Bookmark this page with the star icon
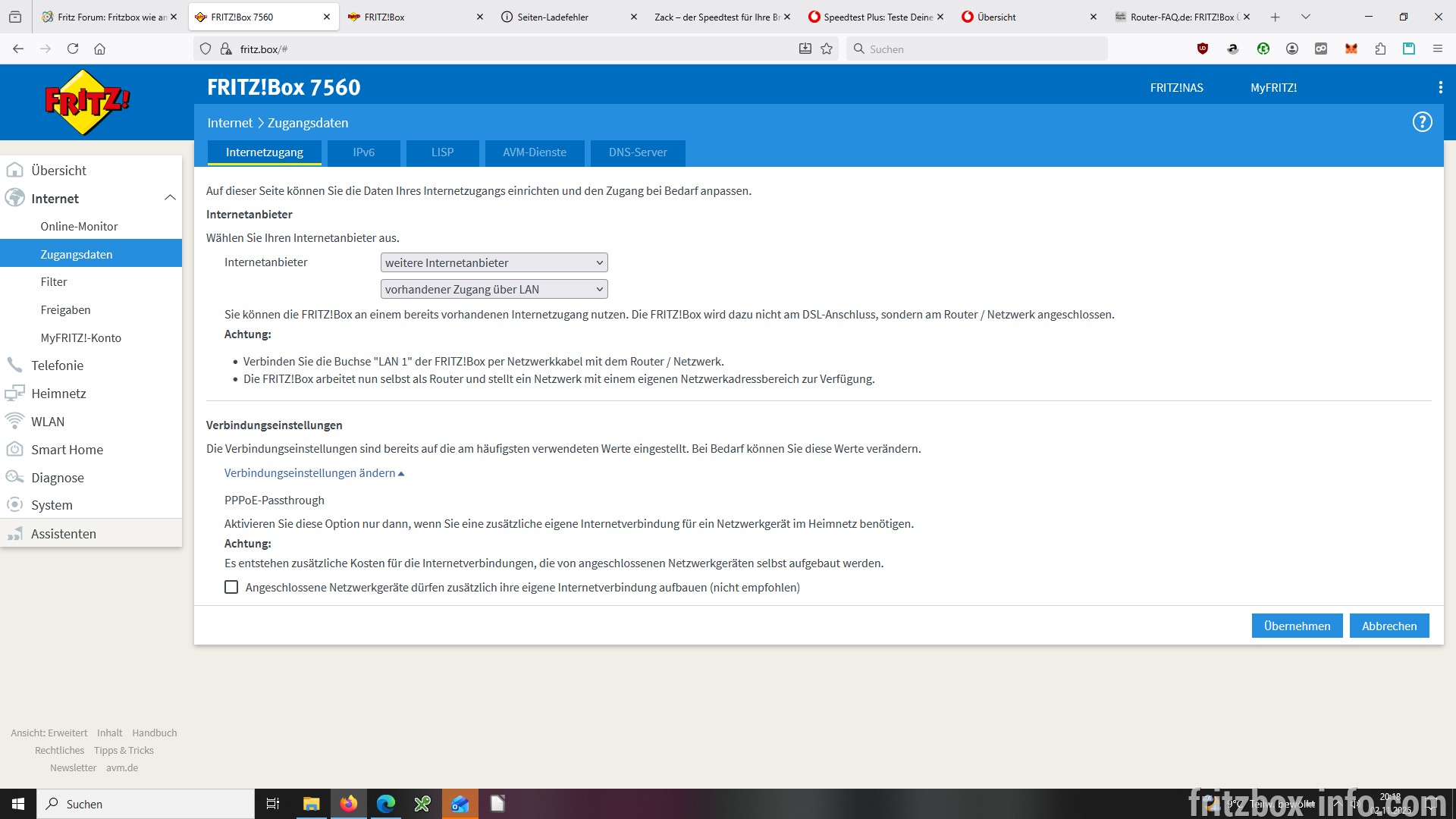Screen dimensions: 1456x819 (827, 49)
